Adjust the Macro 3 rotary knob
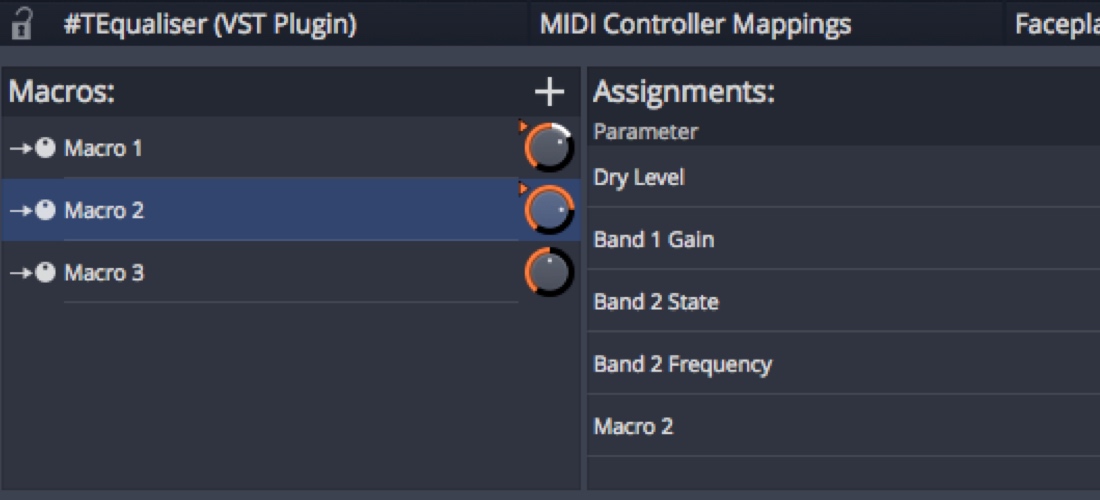Image resolution: width=1100 pixels, height=500 pixels. (x=549, y=273)
